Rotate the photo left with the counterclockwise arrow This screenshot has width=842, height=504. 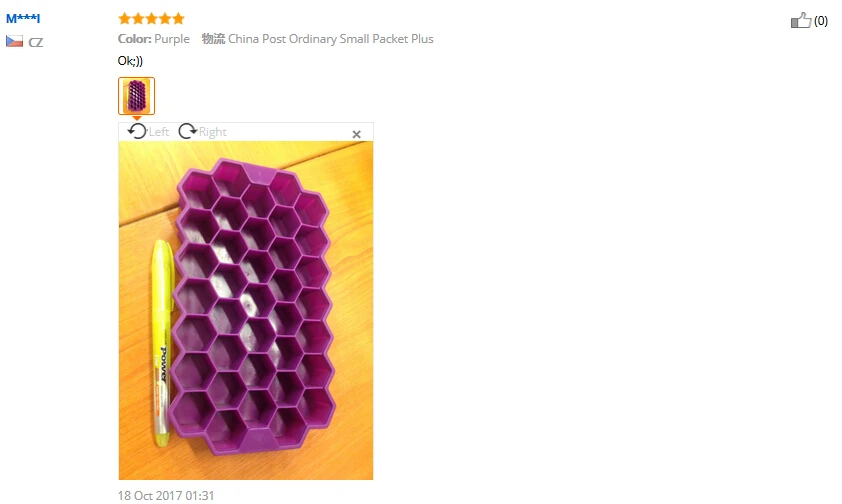(x=137, y=131)
